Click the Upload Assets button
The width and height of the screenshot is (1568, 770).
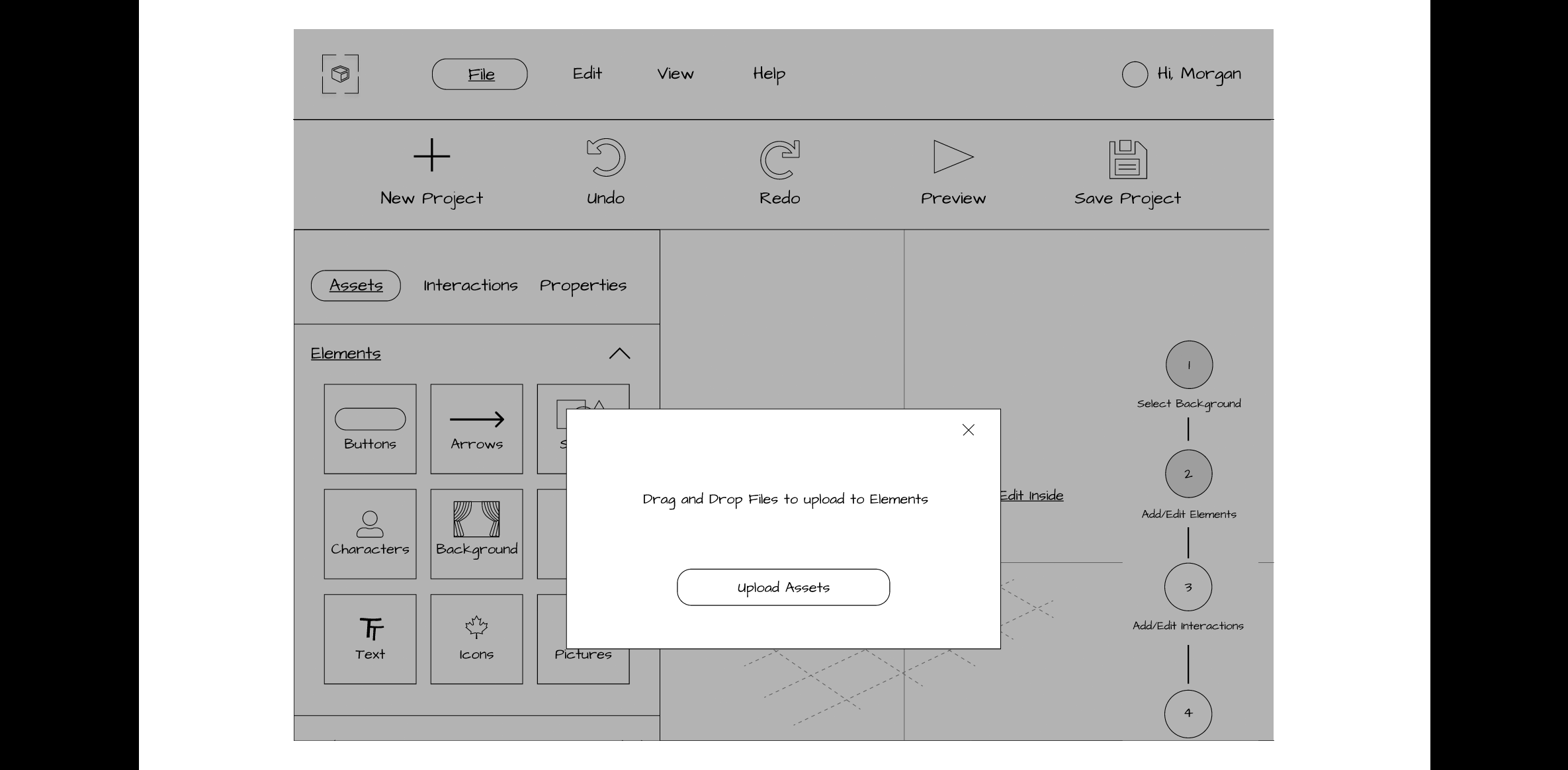click(783, 587)
